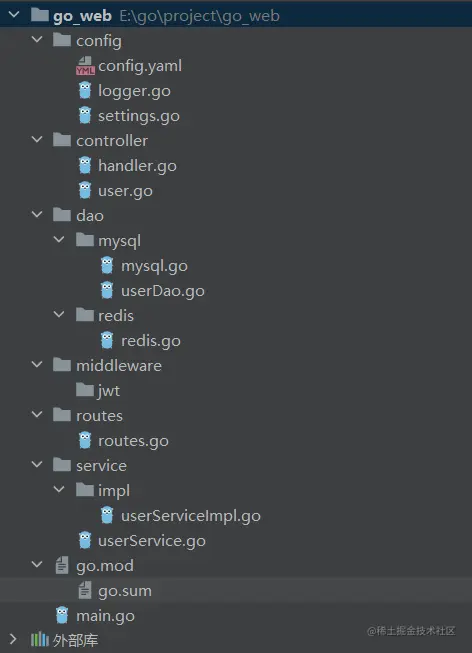Select userServiceImpl.go under impl
472x653 pixels.
[x=191, y=516]
